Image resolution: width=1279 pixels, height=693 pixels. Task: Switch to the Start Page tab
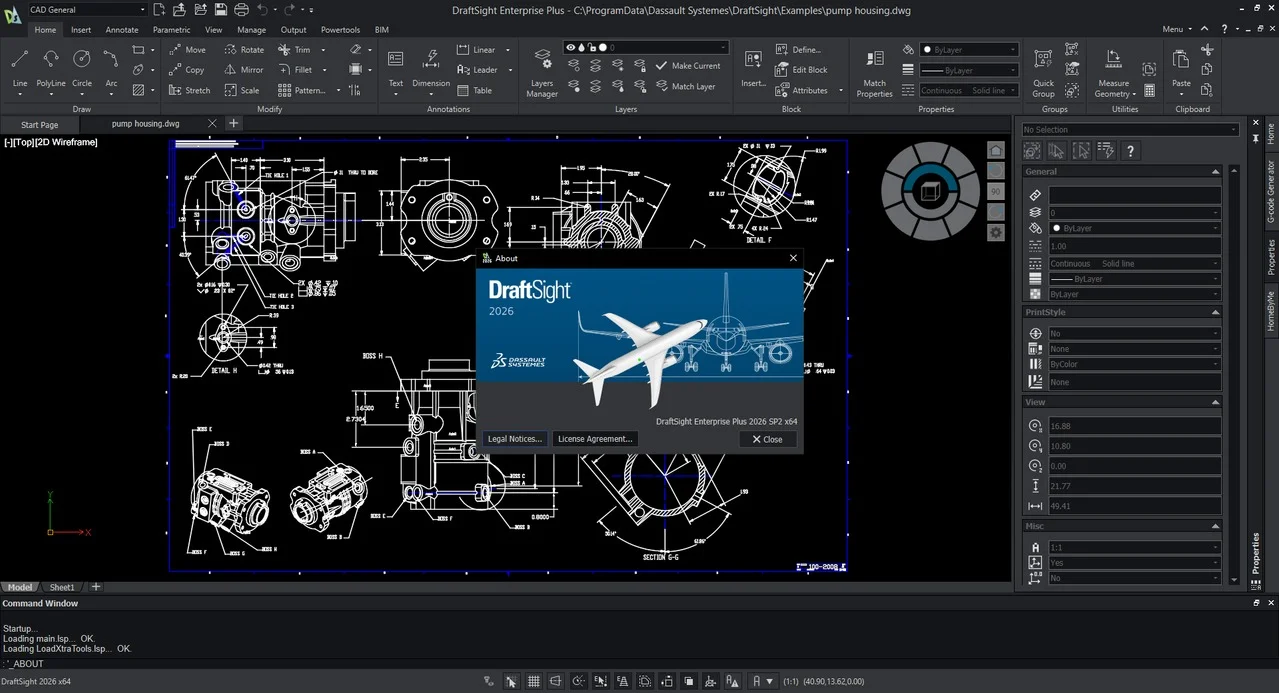pyautogui.click(x=40, y=125)
